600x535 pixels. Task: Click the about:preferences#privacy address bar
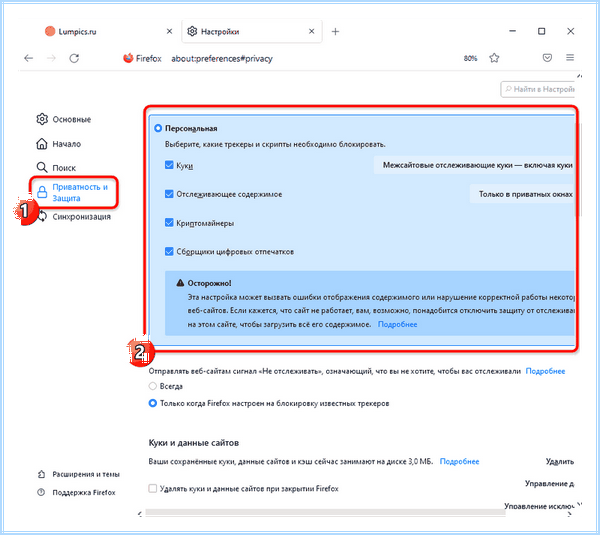coord(222,58)
